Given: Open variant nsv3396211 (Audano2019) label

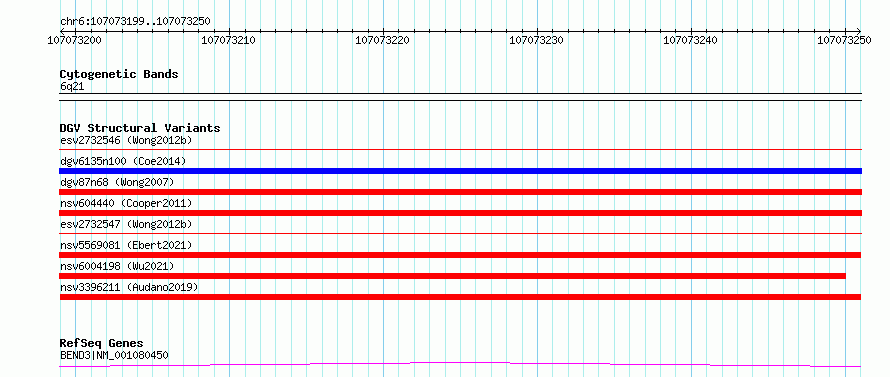Looking at the screenshot, I should pyautogui.click(x=129, y=287).
